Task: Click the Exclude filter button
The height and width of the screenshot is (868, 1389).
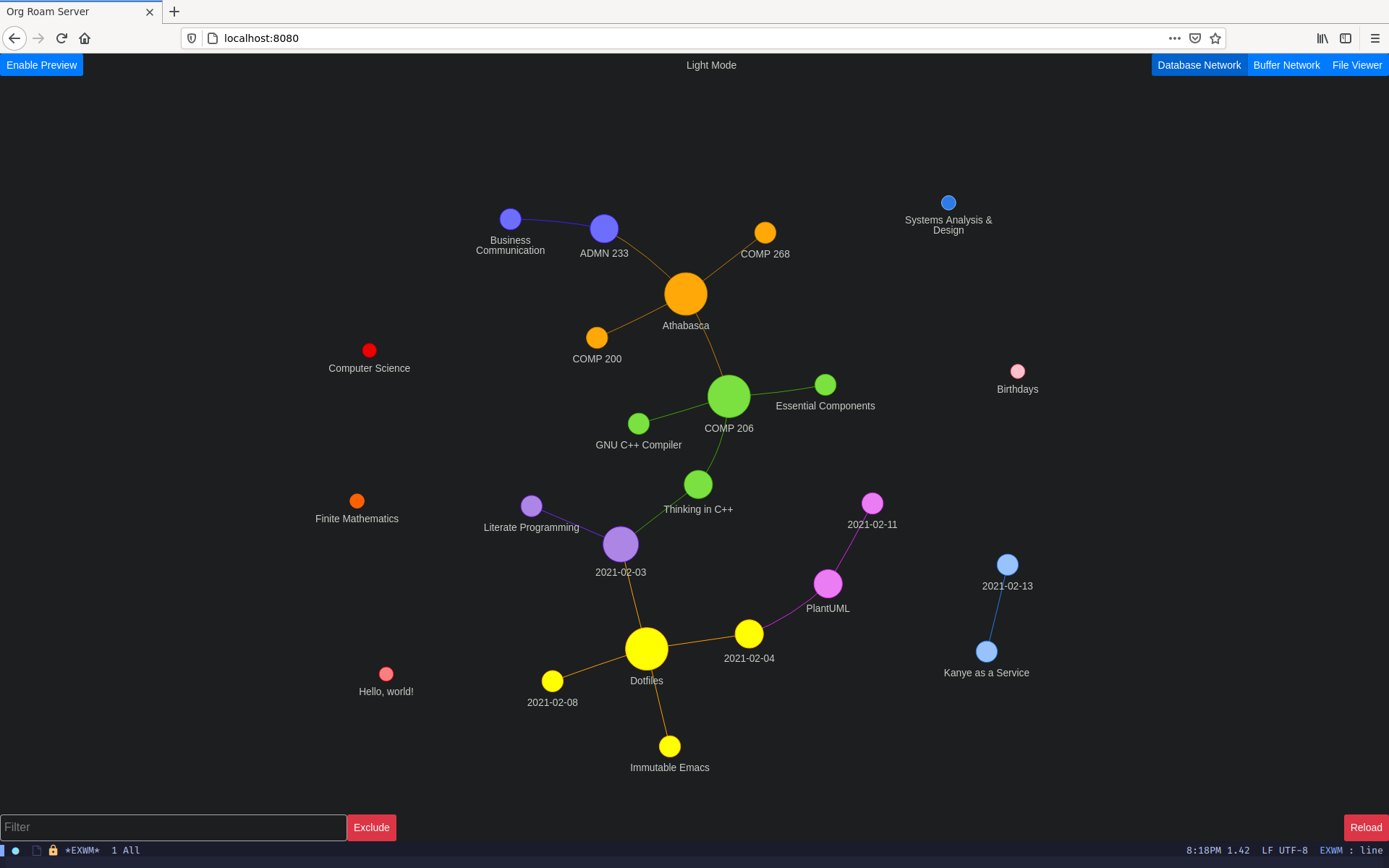Action: tap(371, 827)
